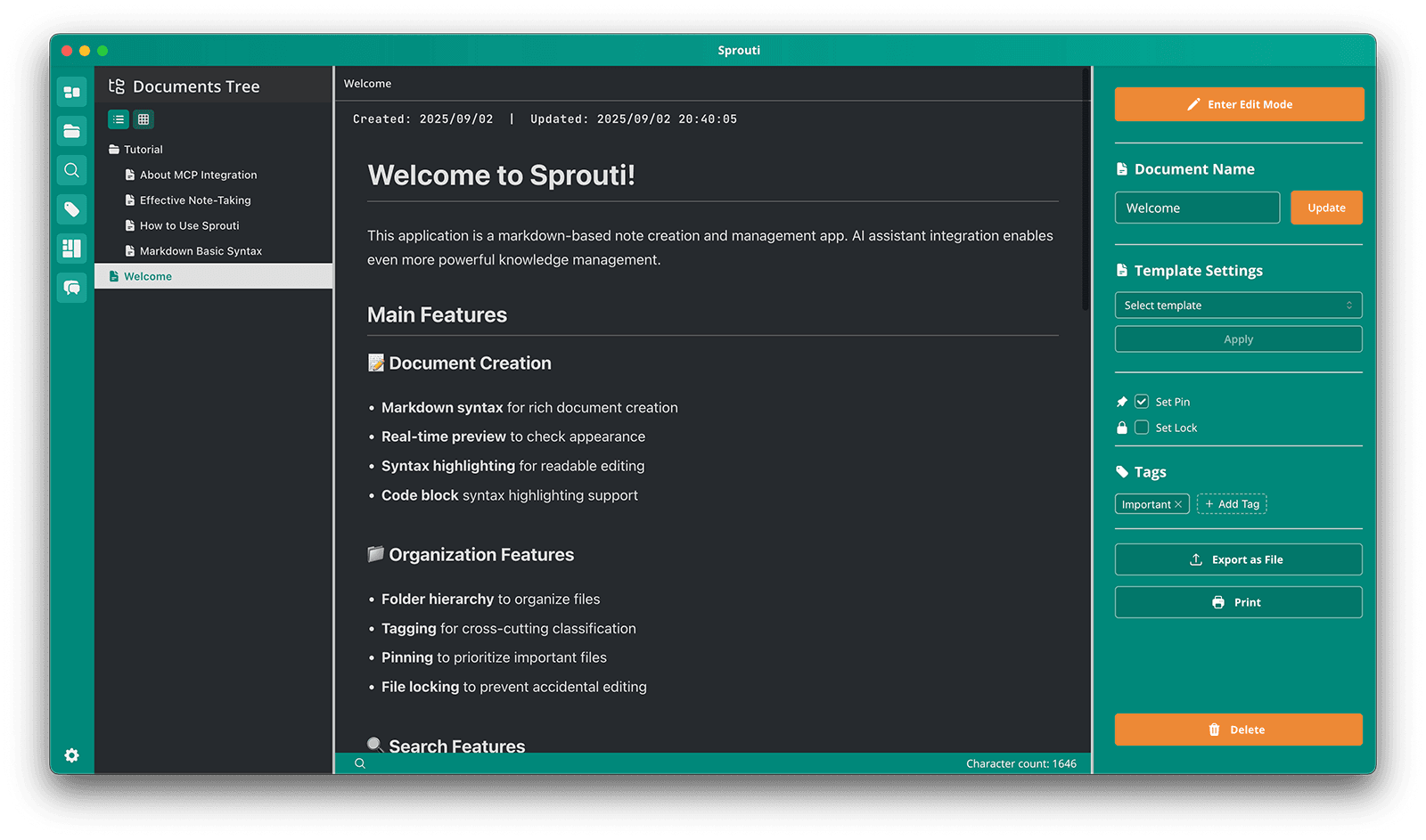Click the Enter Edit Mode button

click(x=1238, y=104)
